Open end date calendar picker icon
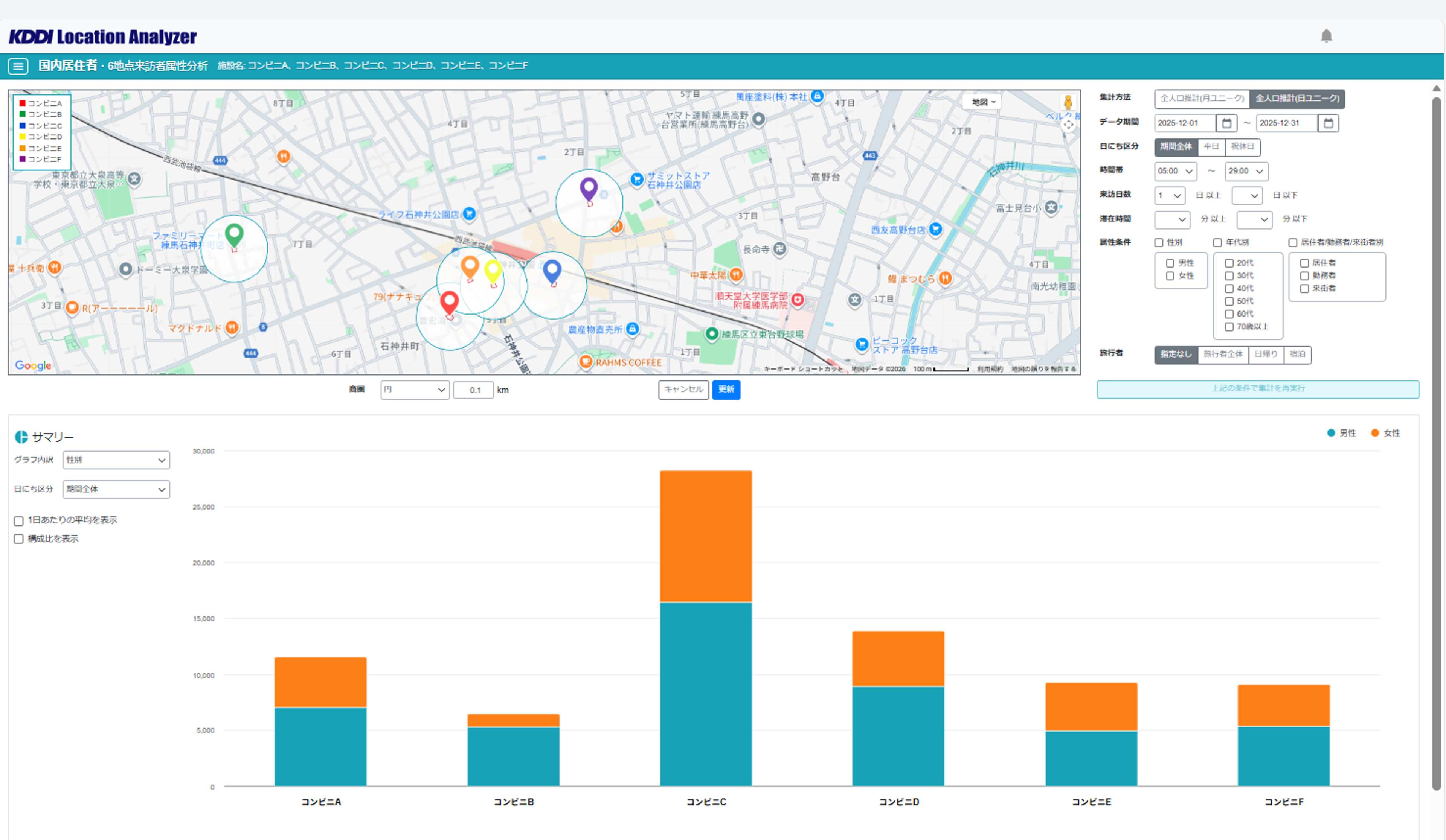Screen dimensions: 1446x840 pyautogui.click(x=1328, y=123)
